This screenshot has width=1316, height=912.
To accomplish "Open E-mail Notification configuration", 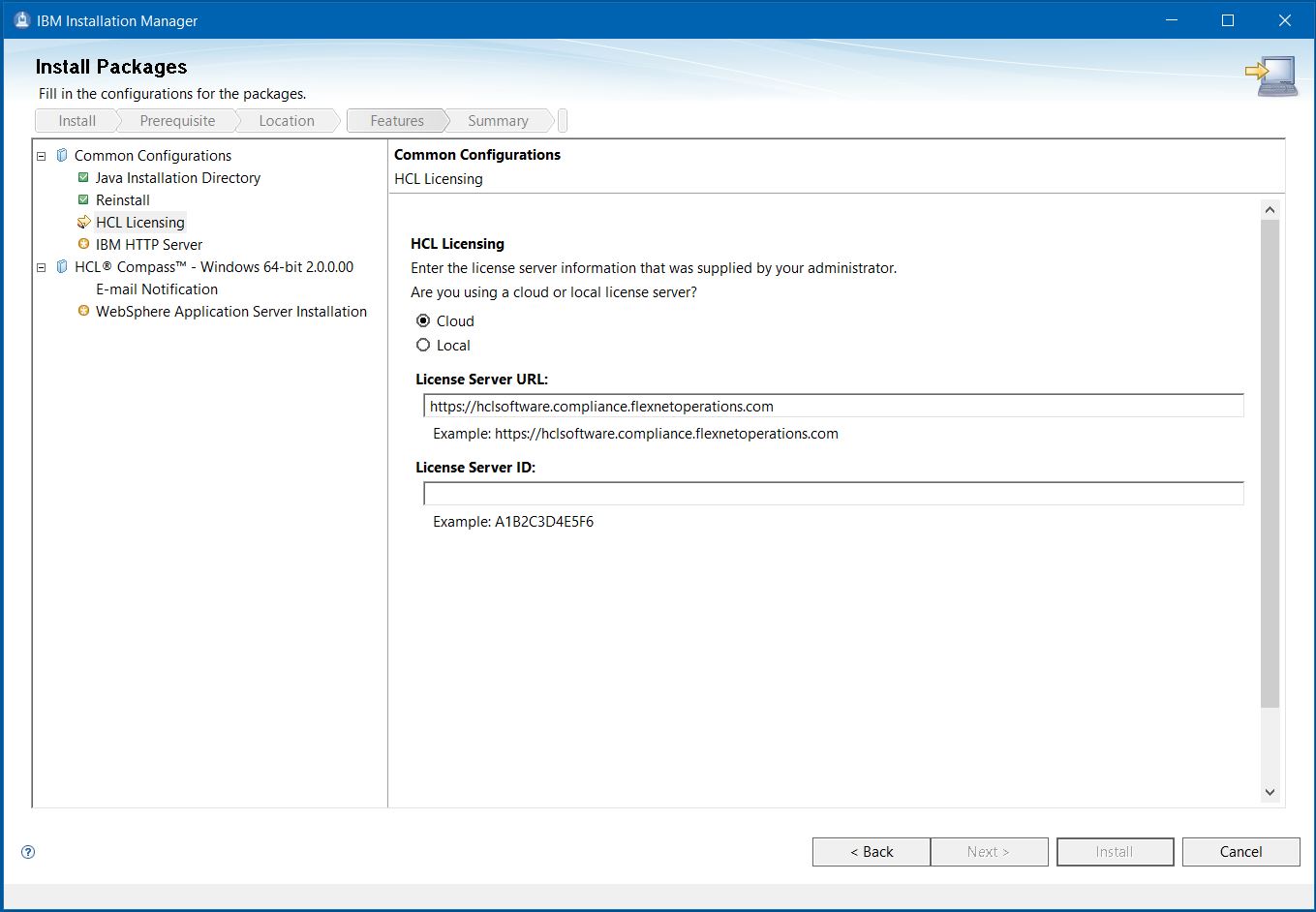I will pos(157,289).
